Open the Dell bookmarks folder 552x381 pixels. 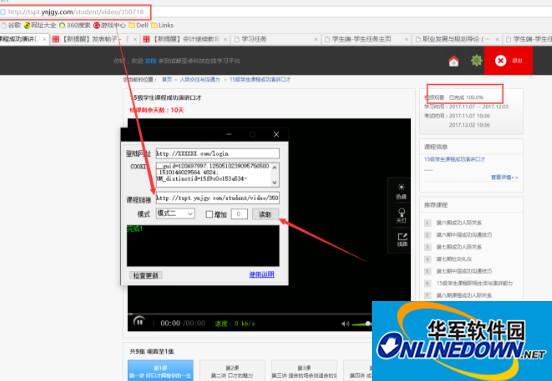click(x=138, y=25)
